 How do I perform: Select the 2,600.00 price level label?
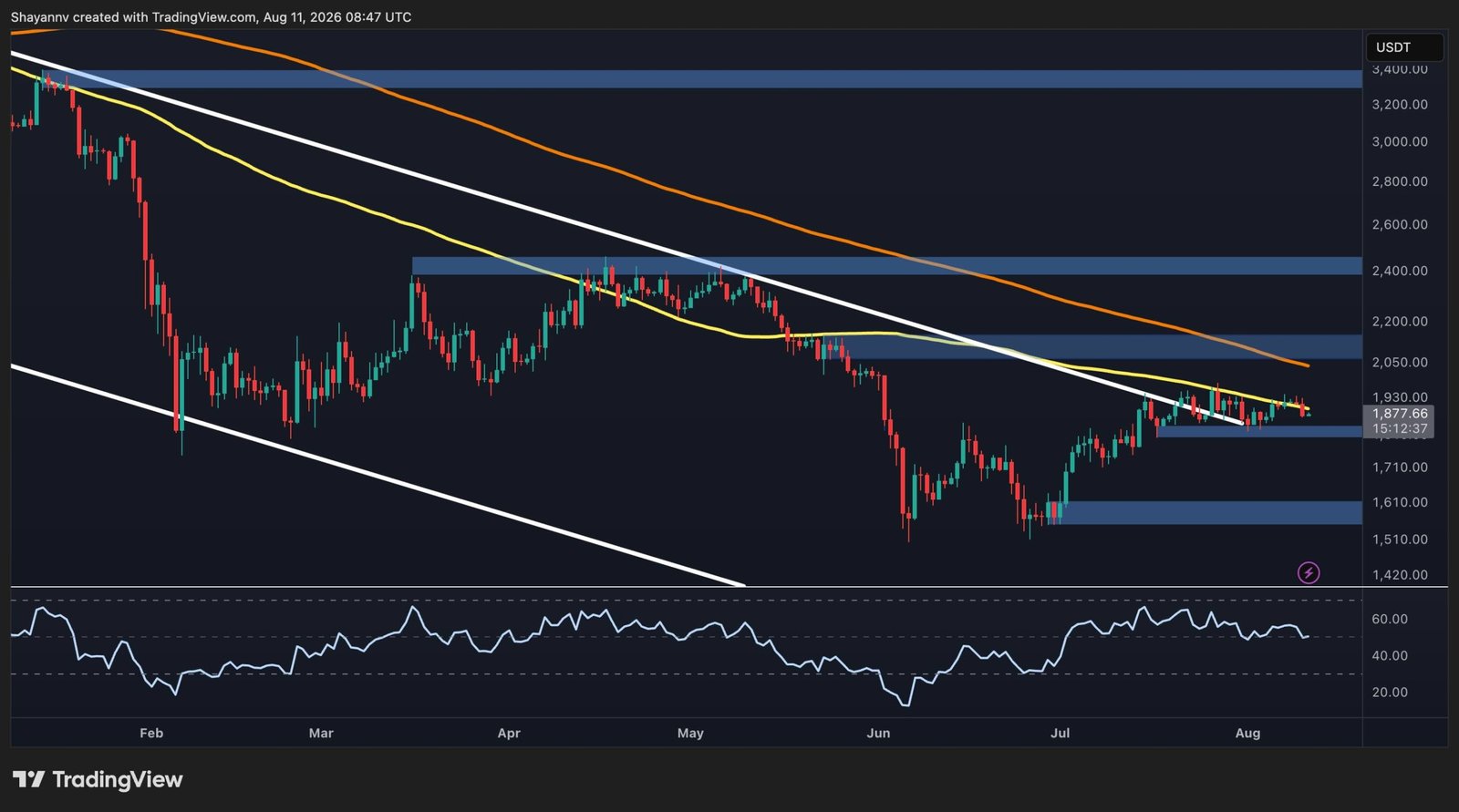click(1400, 225)
